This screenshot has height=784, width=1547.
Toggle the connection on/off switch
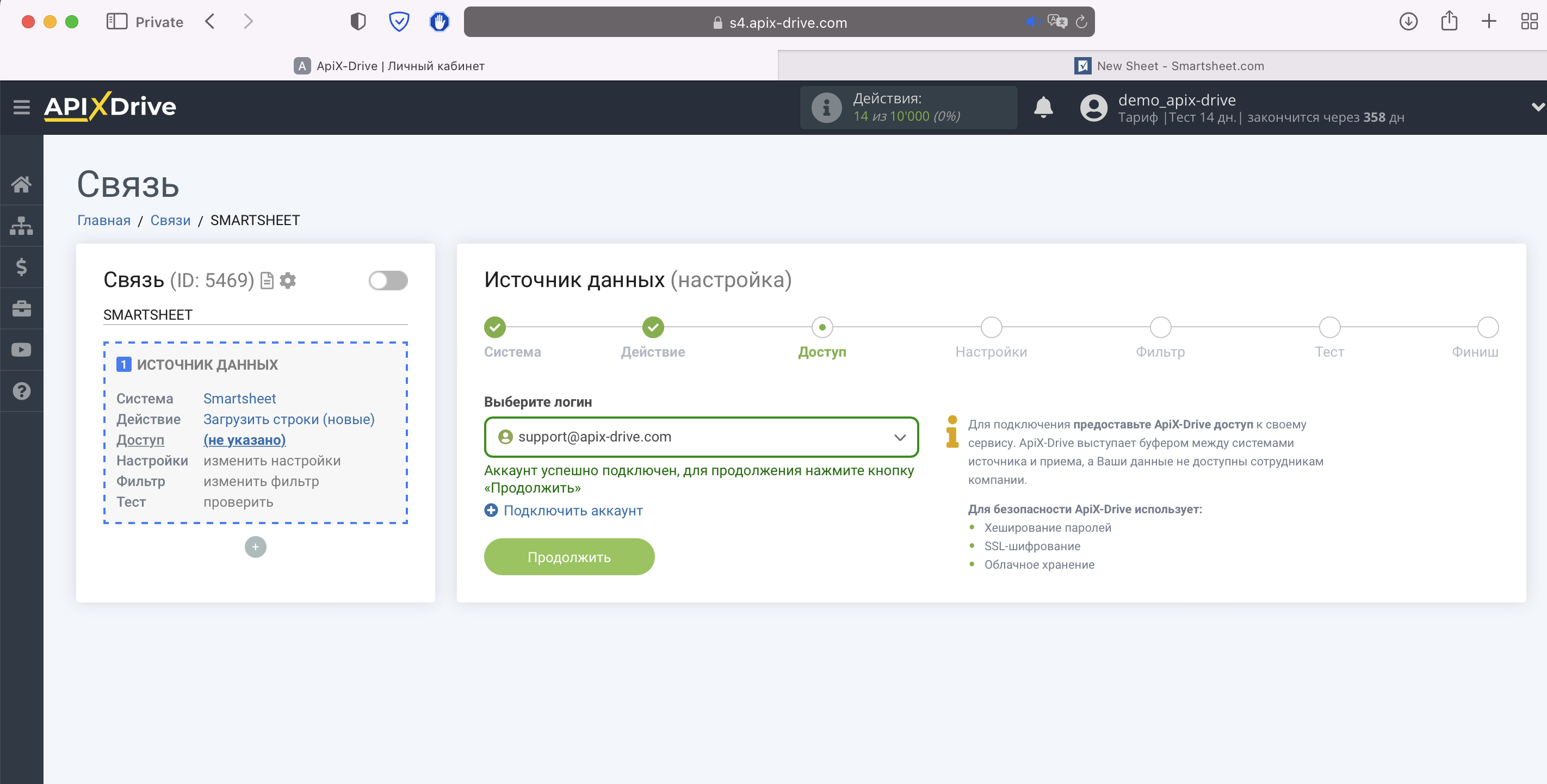(388, 281)
